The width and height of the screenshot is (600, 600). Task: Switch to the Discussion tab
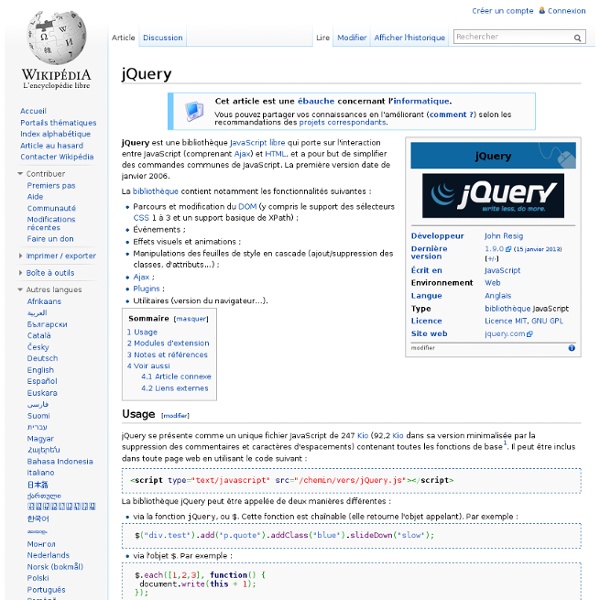pos(163,38)
